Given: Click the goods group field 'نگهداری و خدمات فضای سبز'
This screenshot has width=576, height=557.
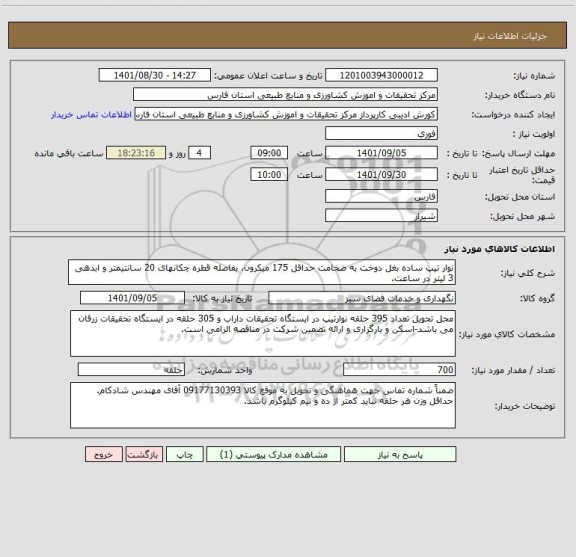Looking at the screenshot, I should tap(362, 298).
